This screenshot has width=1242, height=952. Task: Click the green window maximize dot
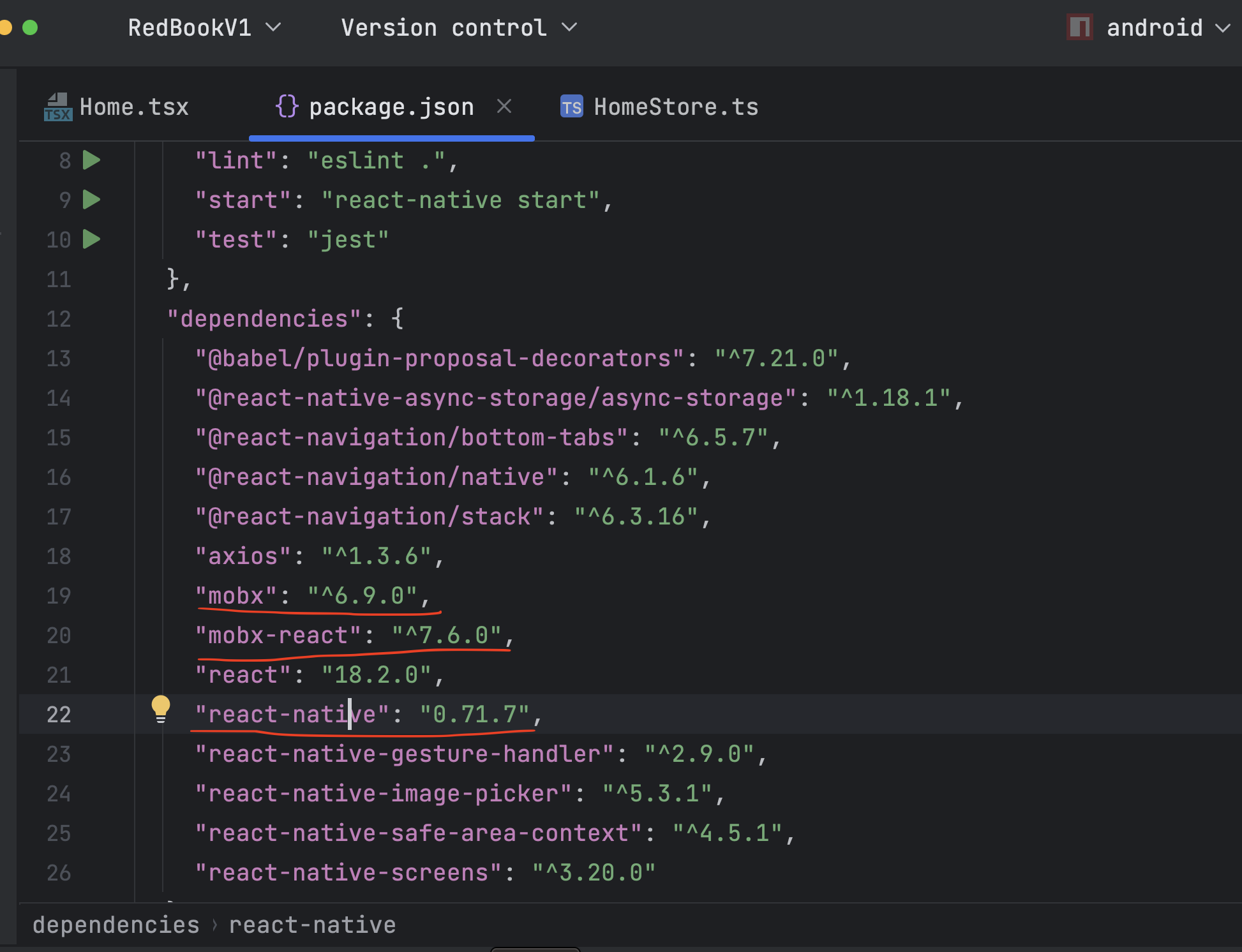30,27
